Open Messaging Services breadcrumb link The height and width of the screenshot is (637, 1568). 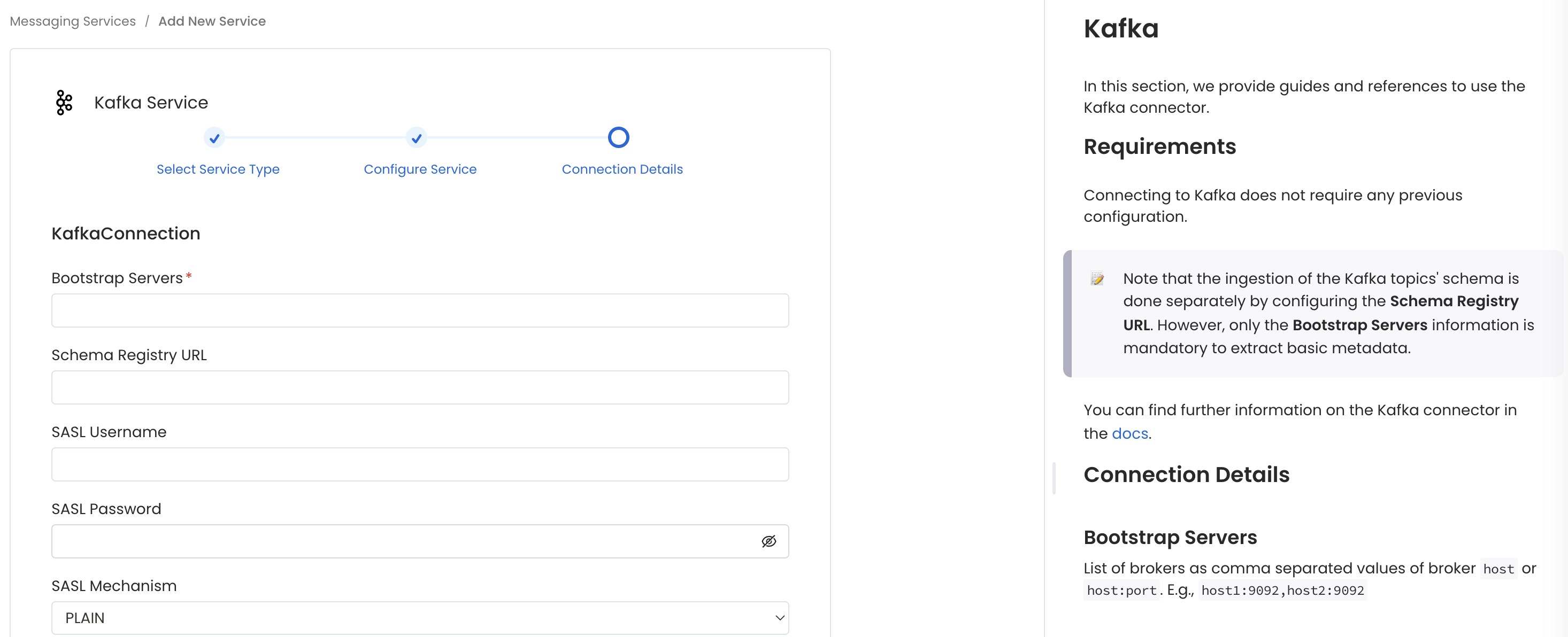[x=73, y=21]
